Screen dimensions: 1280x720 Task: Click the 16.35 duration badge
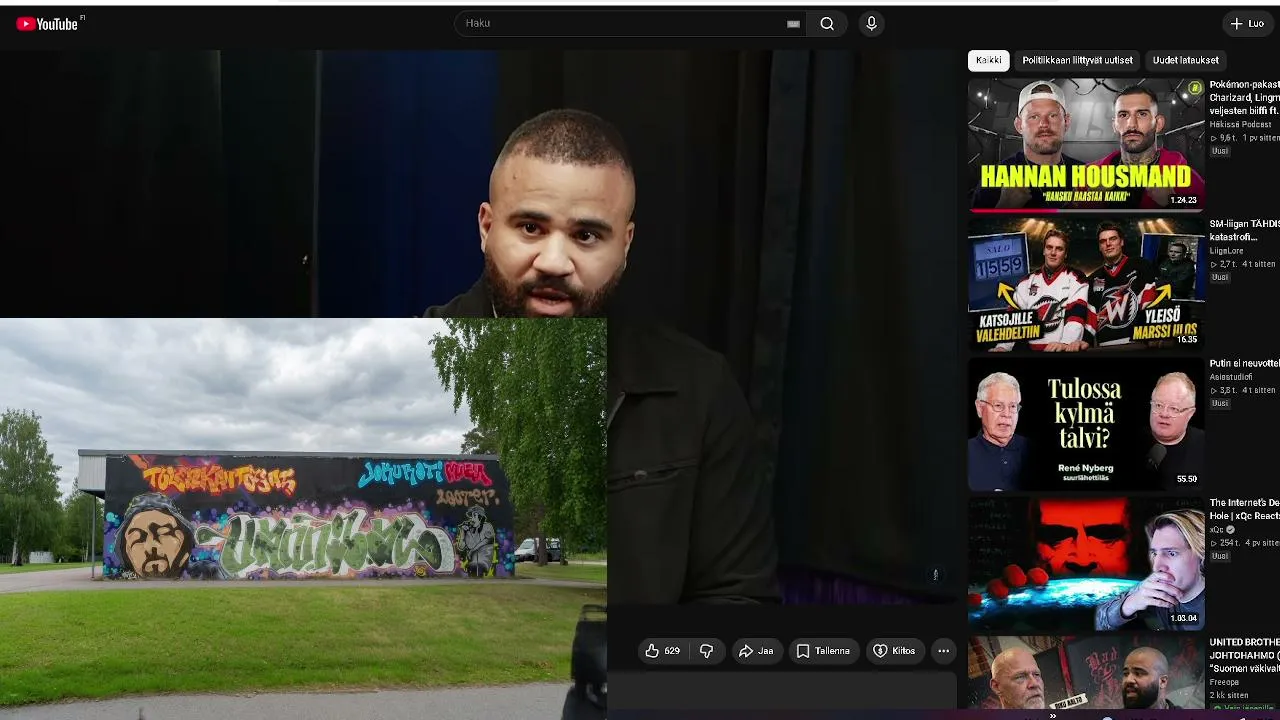click(x=1187, y=340)
